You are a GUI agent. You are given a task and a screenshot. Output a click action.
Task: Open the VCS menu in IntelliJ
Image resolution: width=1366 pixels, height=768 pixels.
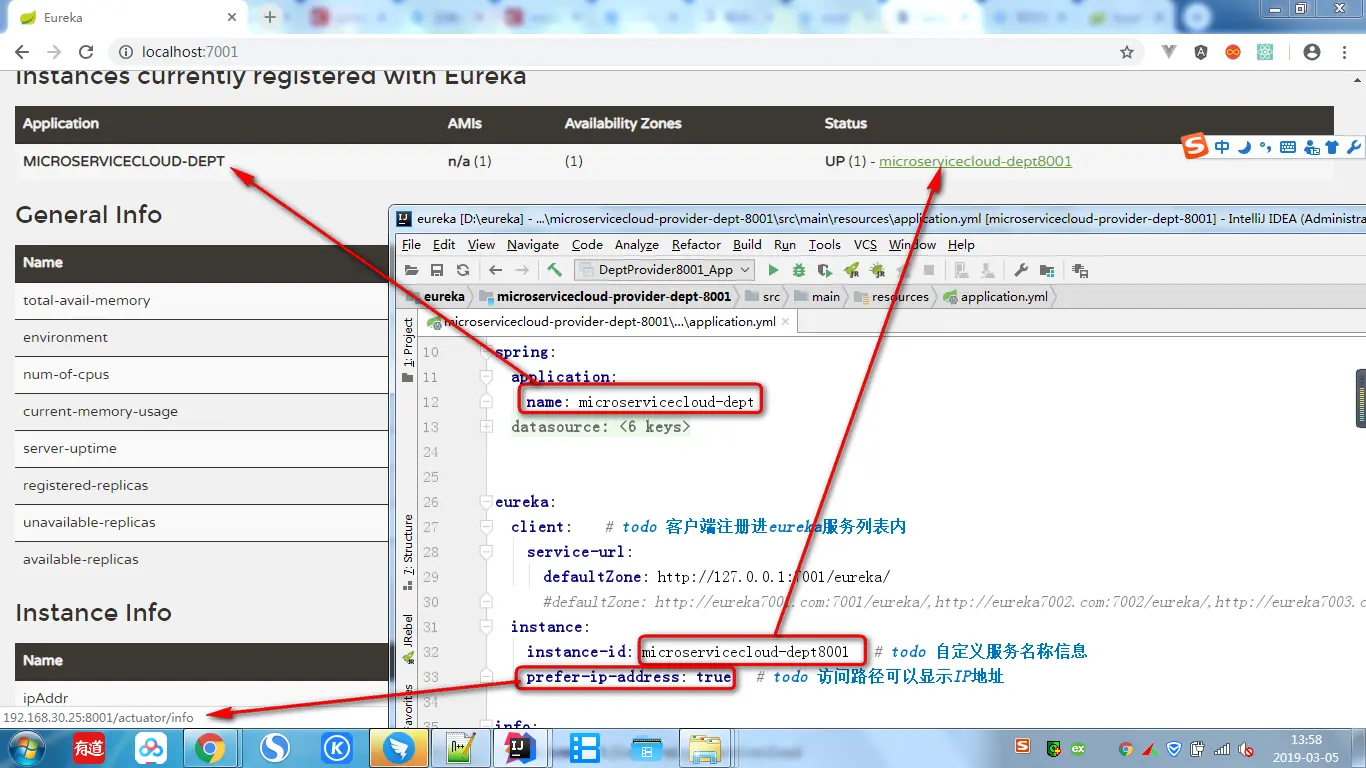tap(865, 245)
